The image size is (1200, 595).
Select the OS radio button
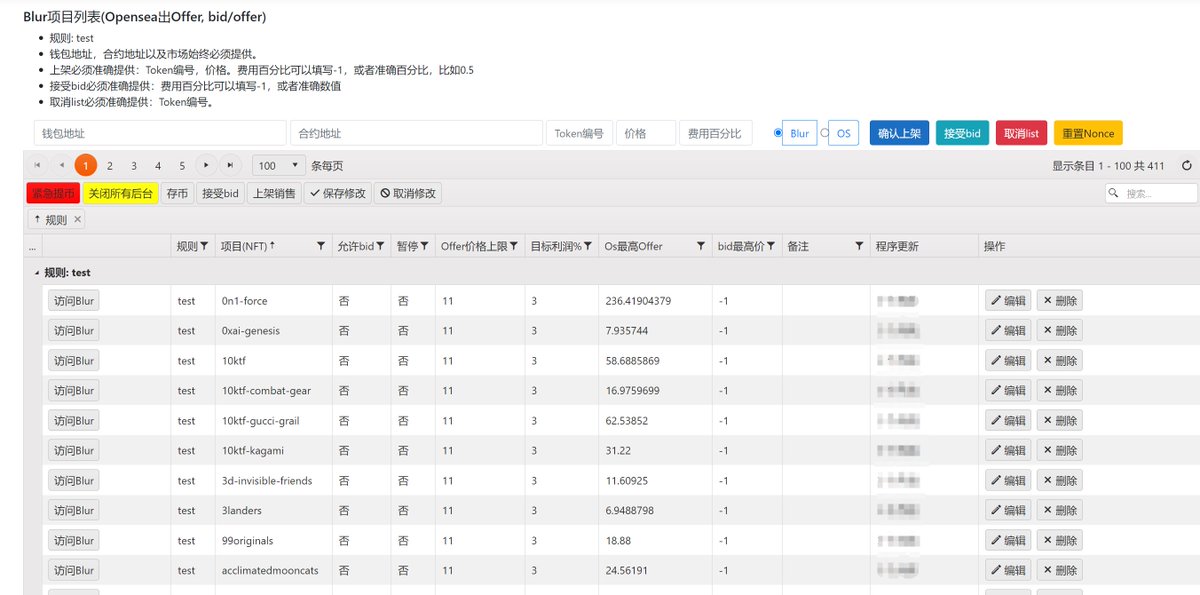(823, 132)
